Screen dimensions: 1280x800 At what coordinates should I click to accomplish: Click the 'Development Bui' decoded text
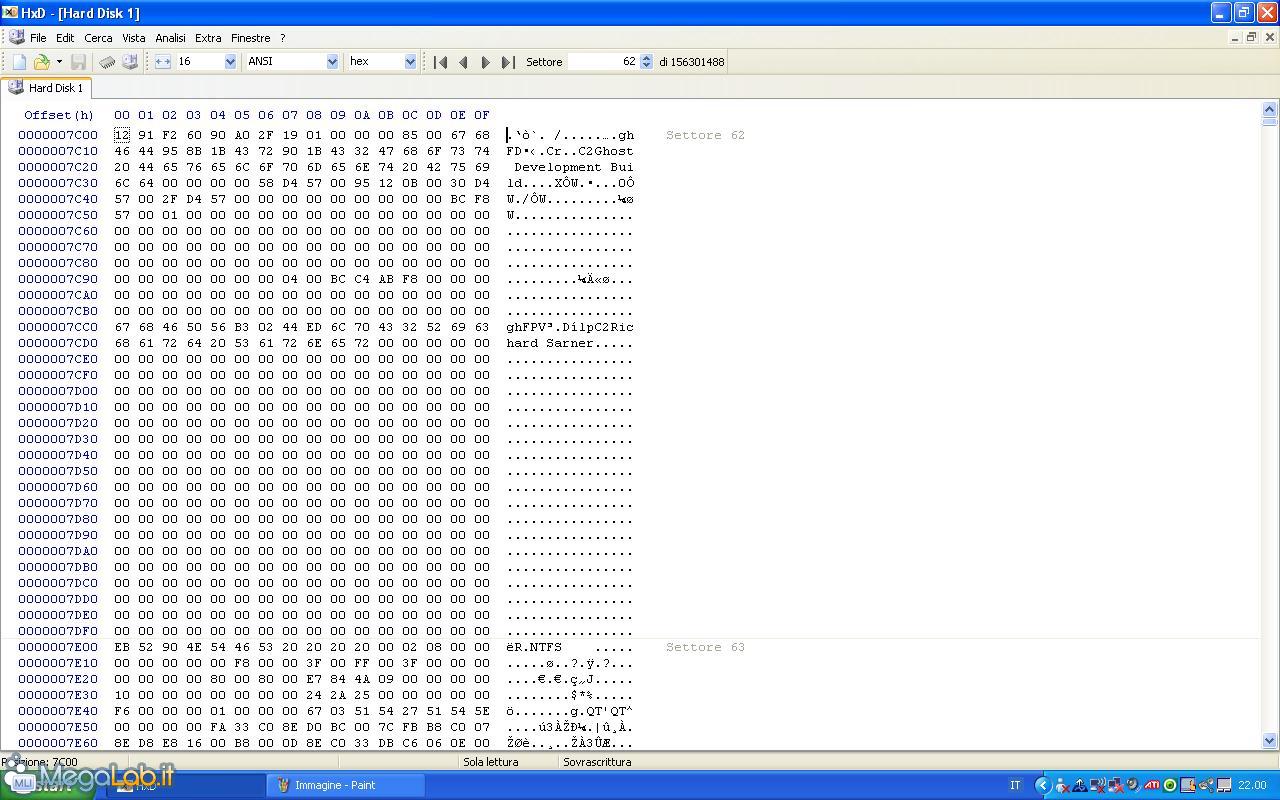coord(574,167)
